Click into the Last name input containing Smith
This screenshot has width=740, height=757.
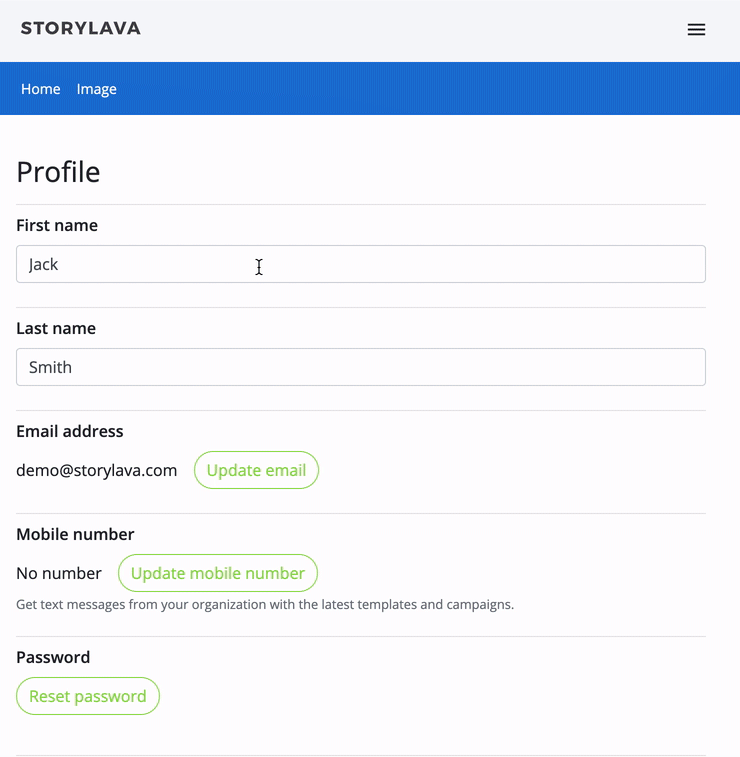click(x=360, y=367)
